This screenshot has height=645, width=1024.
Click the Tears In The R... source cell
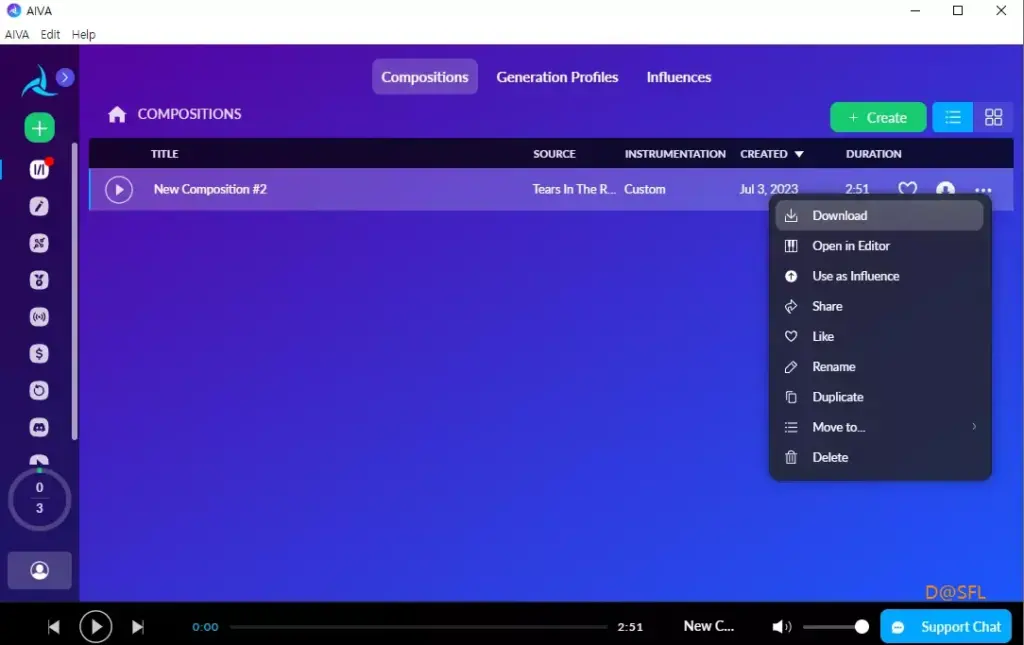pos(574,189)
